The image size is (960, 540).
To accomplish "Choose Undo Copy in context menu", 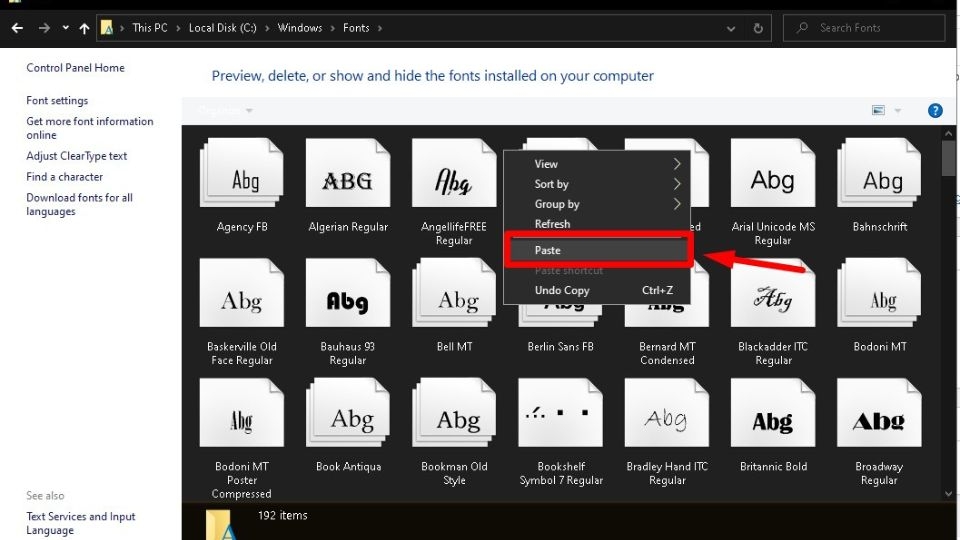I will coord(597,290).
